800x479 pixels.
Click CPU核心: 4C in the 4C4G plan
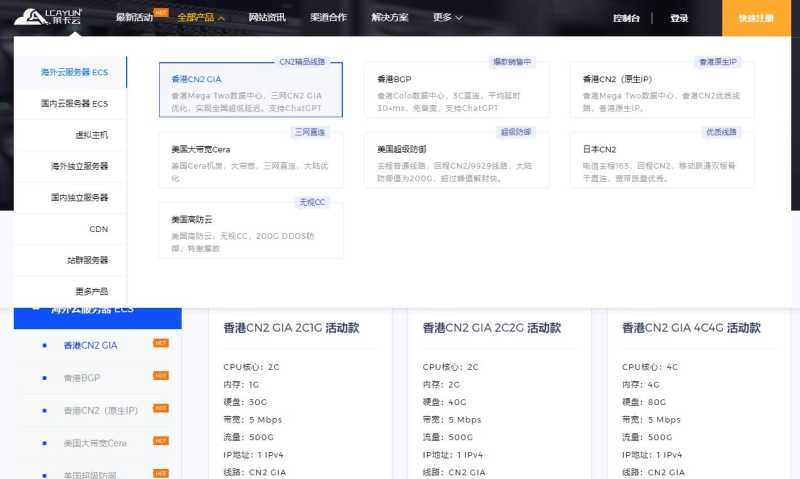(x=650, y=367)
